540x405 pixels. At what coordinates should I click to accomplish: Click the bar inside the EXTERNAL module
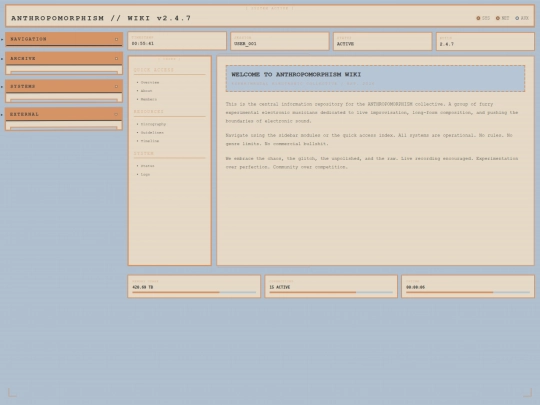click(x=64, y=128)
